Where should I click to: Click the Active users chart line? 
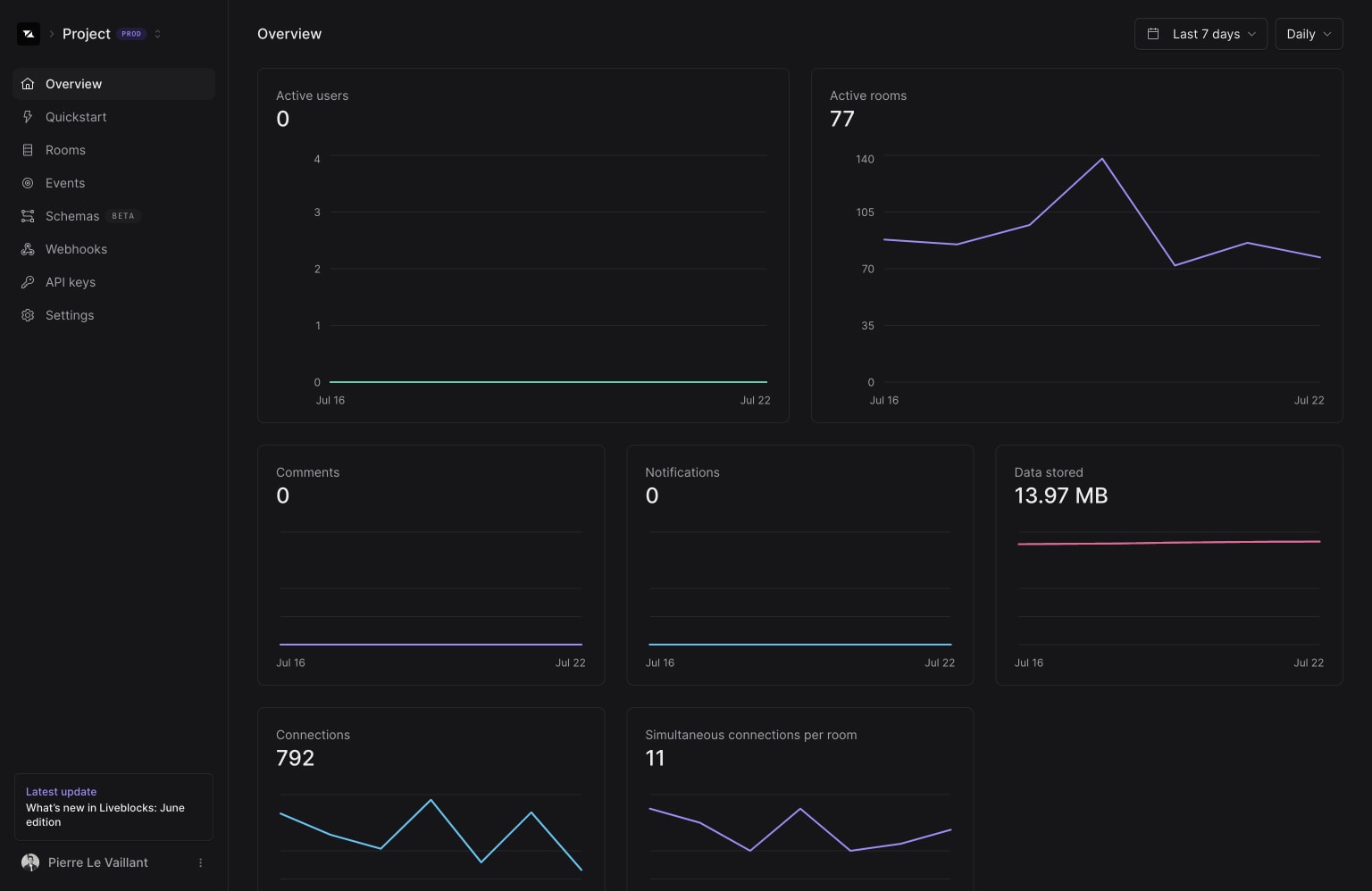[548, 382]
